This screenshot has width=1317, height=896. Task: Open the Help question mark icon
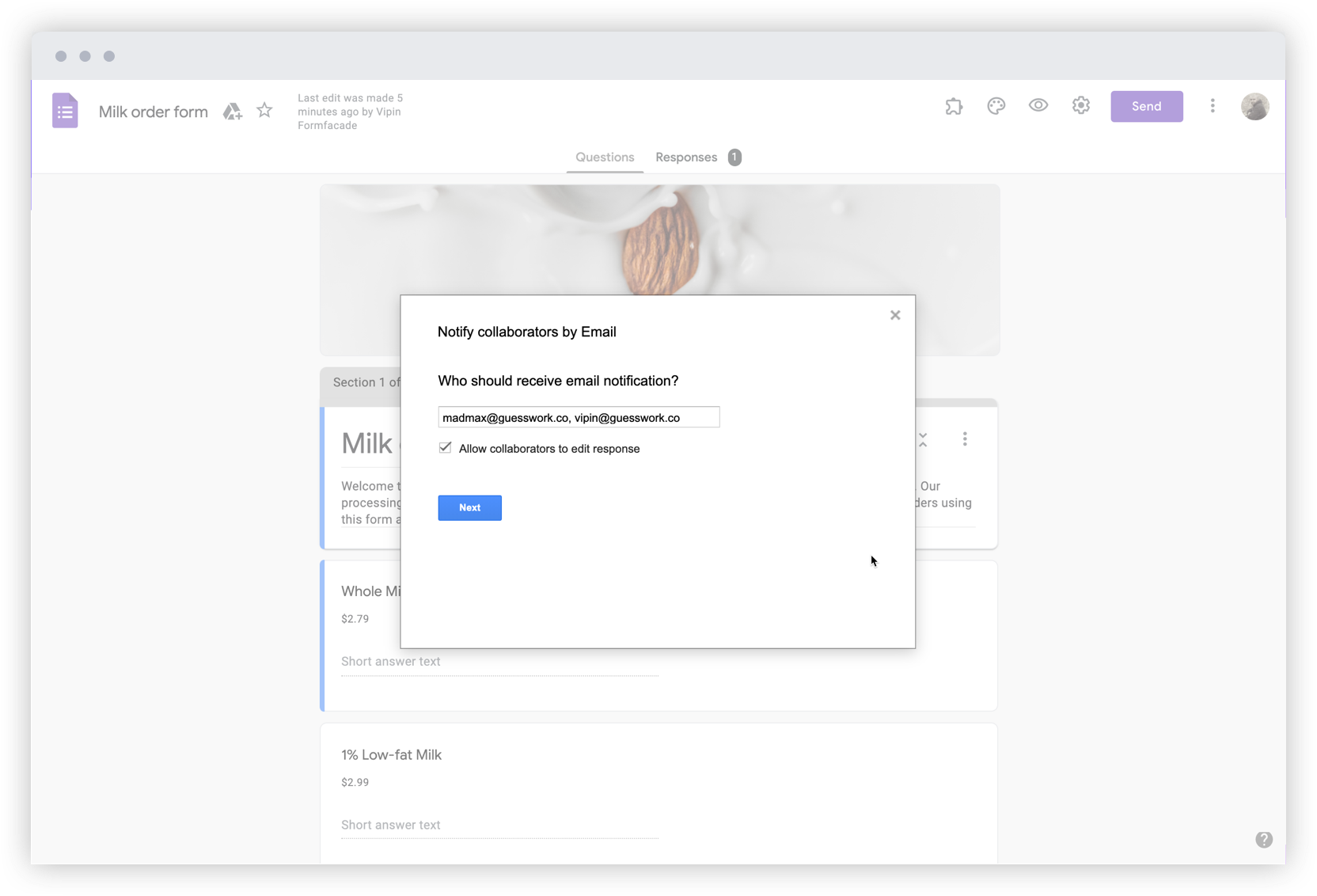pos(1264,840)
